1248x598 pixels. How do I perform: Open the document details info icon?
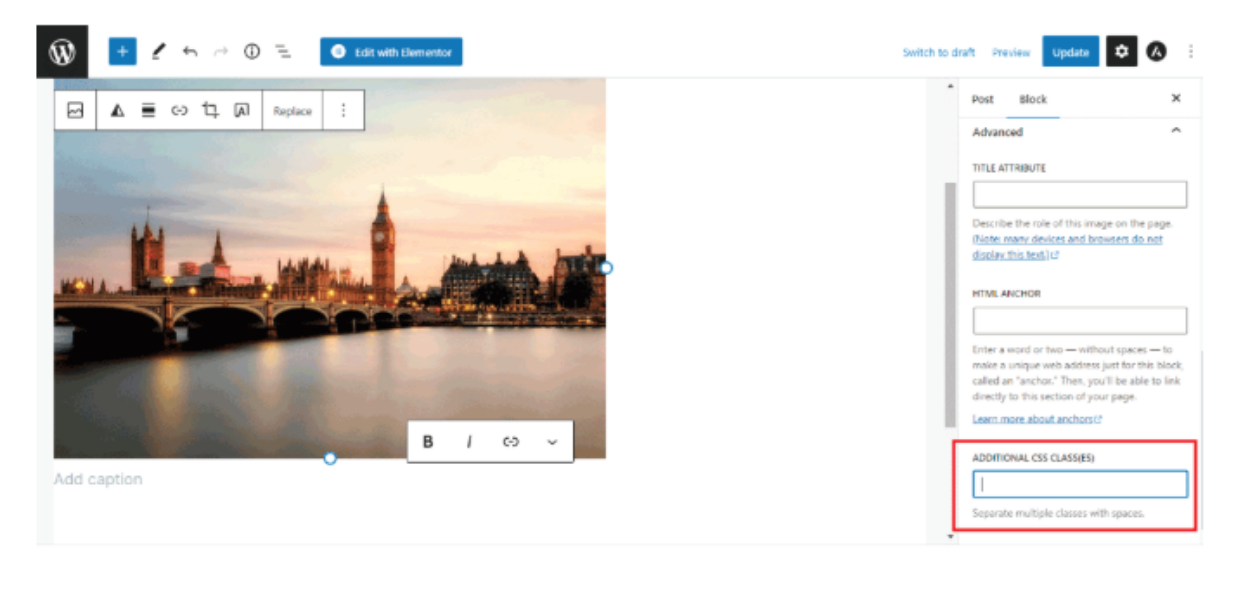click(x=252, y=52)
